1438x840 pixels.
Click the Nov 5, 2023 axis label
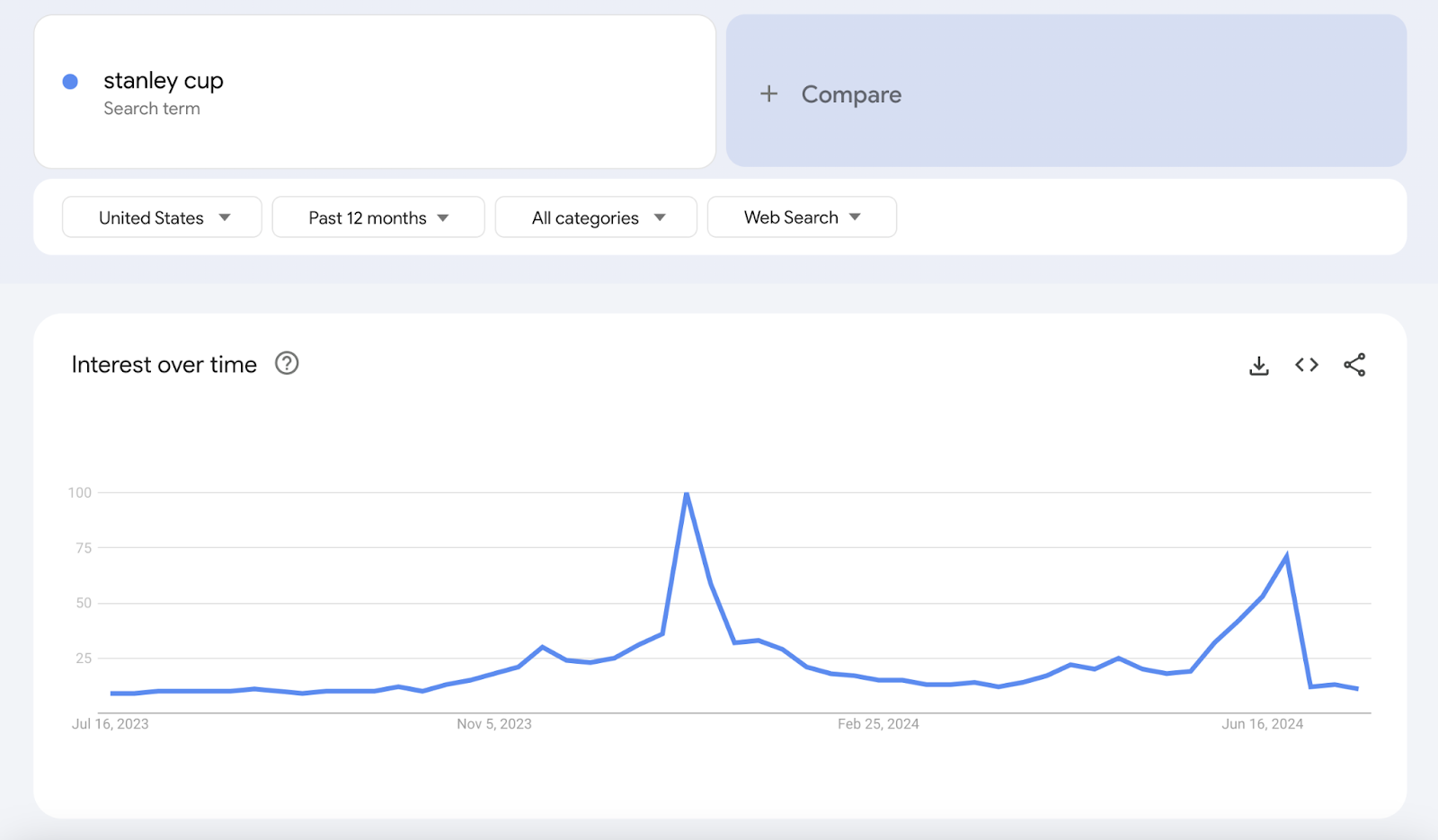(494, 723)
